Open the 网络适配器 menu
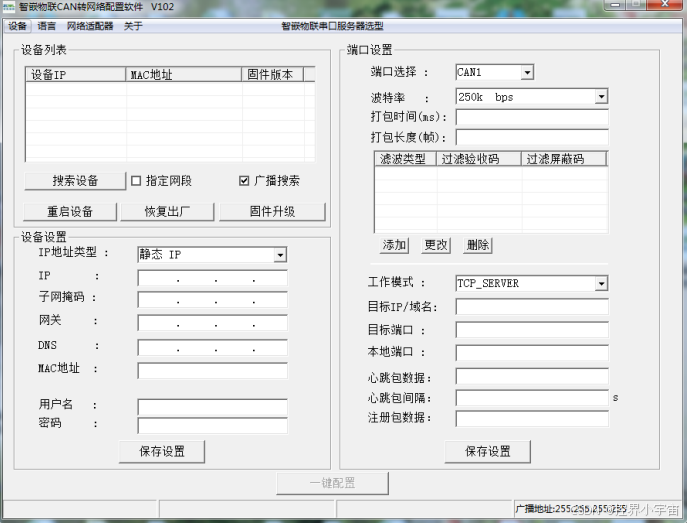This screenshot has width=687, height=524. coord(88,26)
